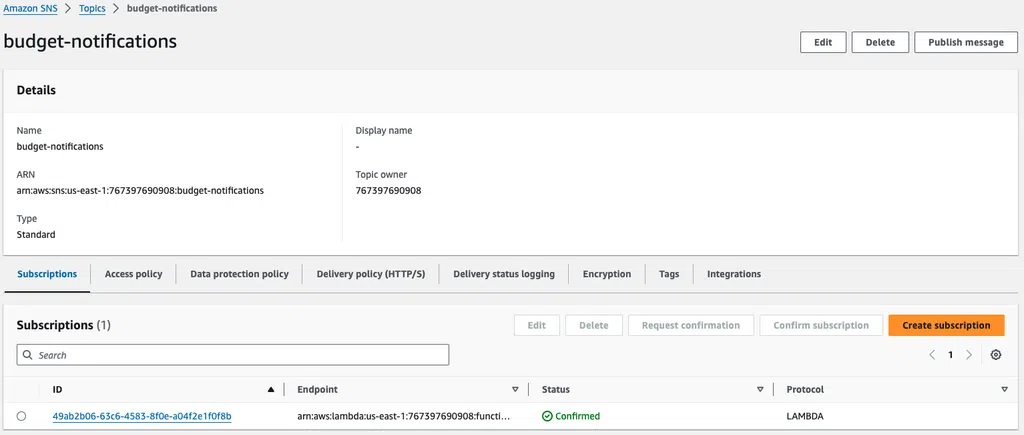Screen dimensions: 1024x435
Task: Select the subscription row radio button
Action: (22, 416)
